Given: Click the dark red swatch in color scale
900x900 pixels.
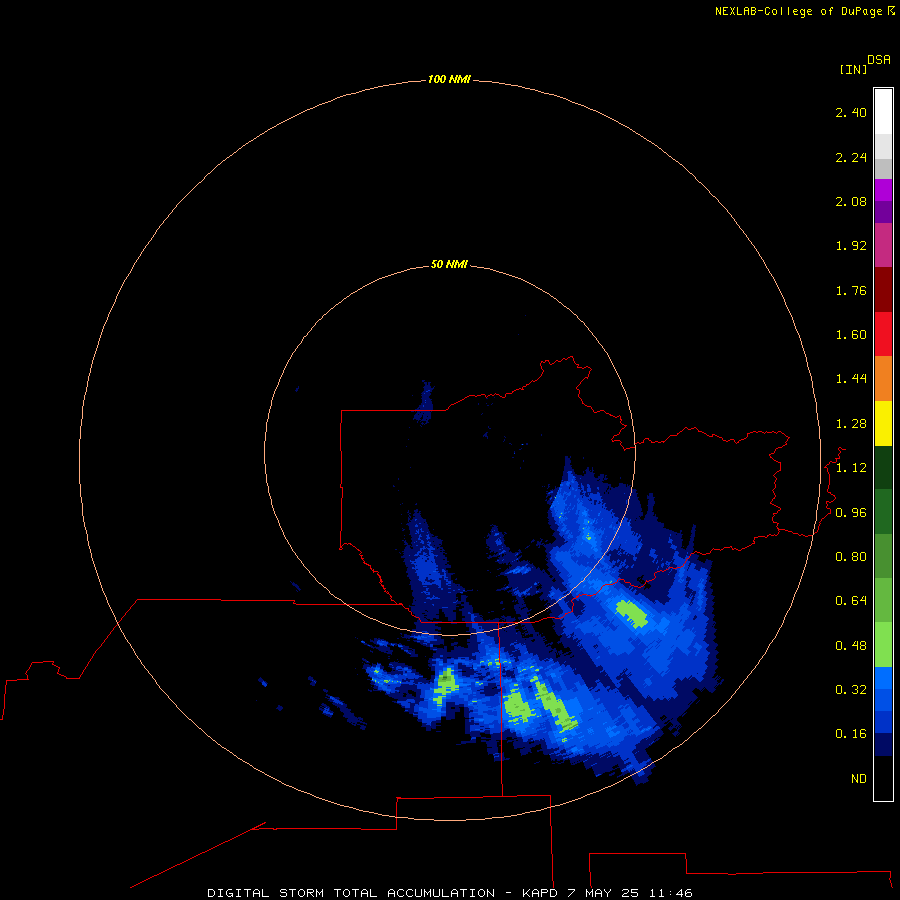Looking at the screenshot, I should point(883,290).
